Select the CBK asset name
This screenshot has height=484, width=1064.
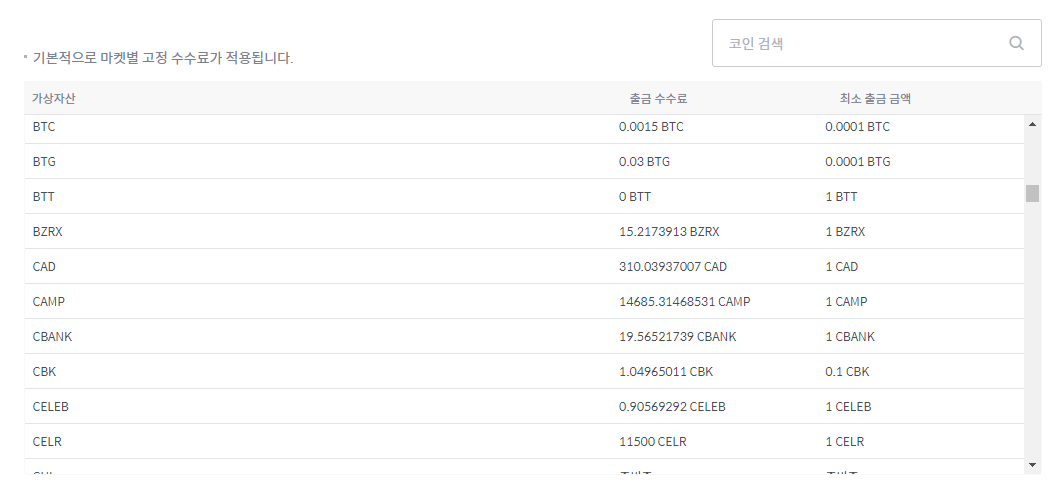(44, 372)
